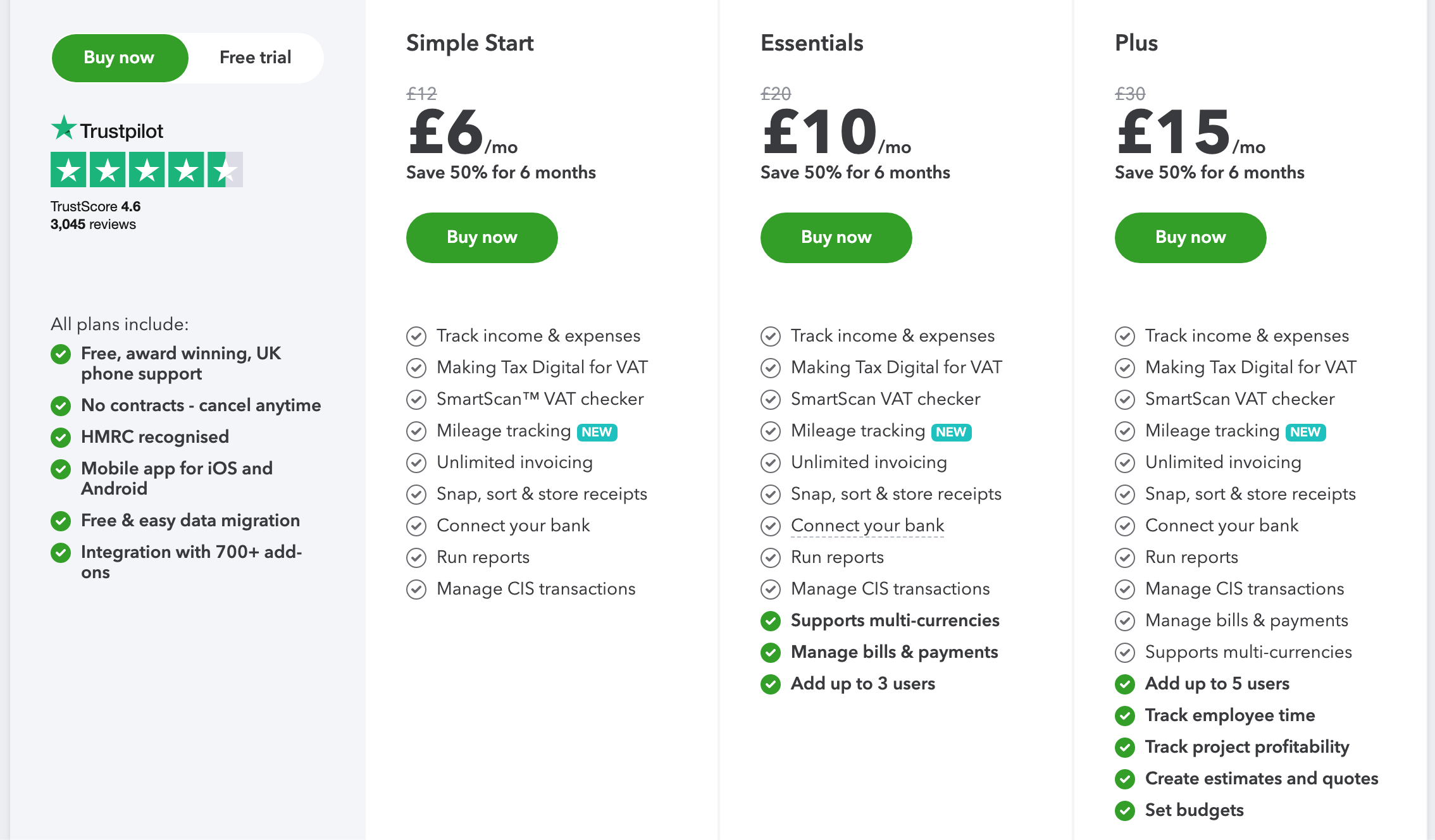Open the 3,045 reviews Trustpilot text
1435x840 pixels.
[93, 225]
